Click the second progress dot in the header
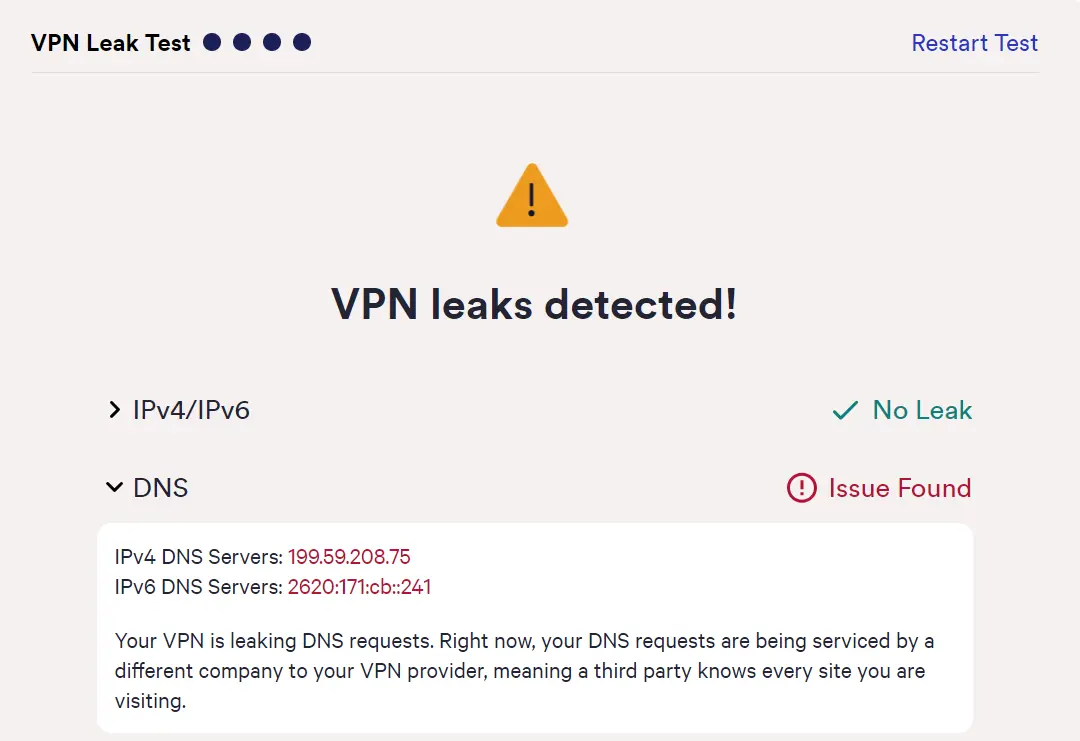 pos(241,42)
